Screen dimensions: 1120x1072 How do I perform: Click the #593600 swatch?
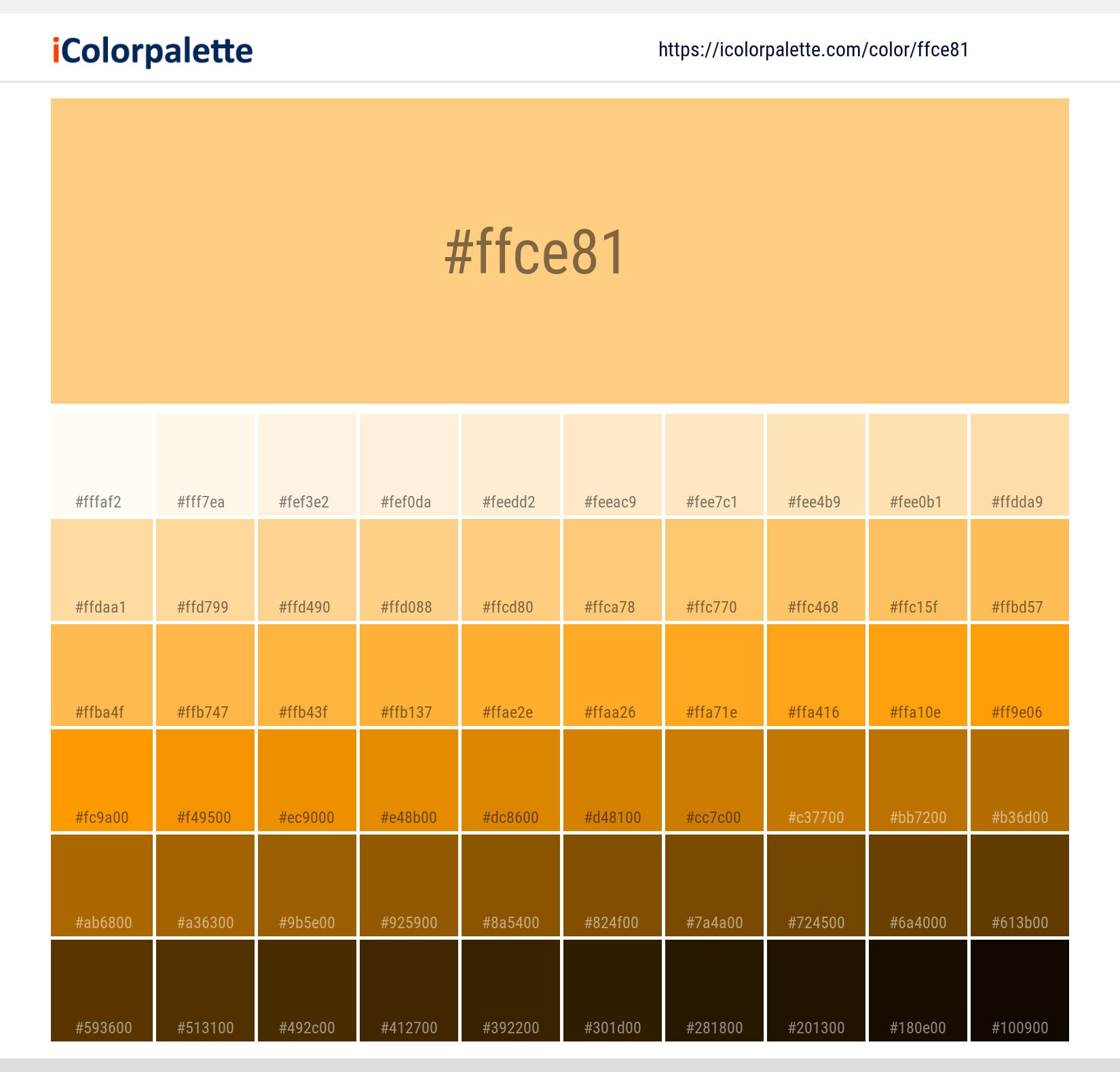(x=102, y=991)
